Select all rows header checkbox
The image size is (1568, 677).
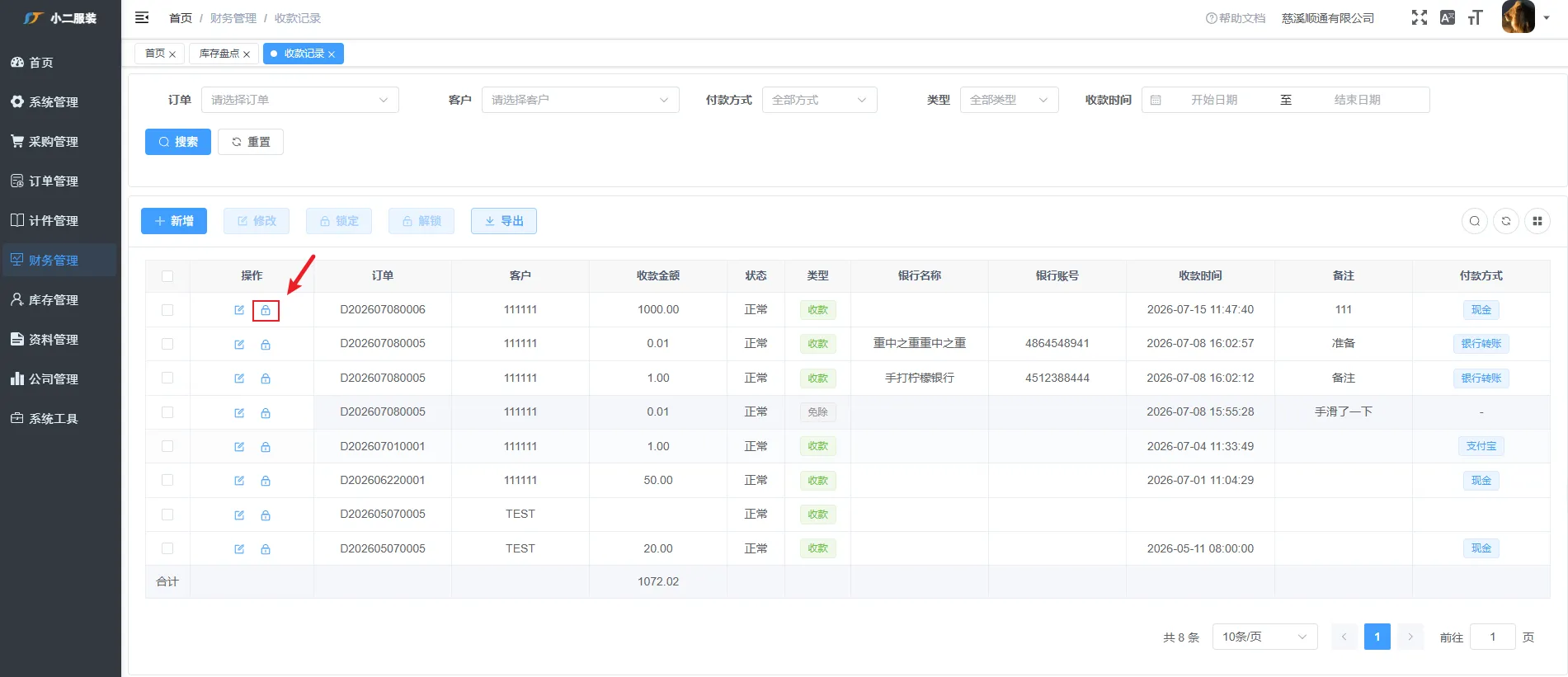[x=167, y=276]
